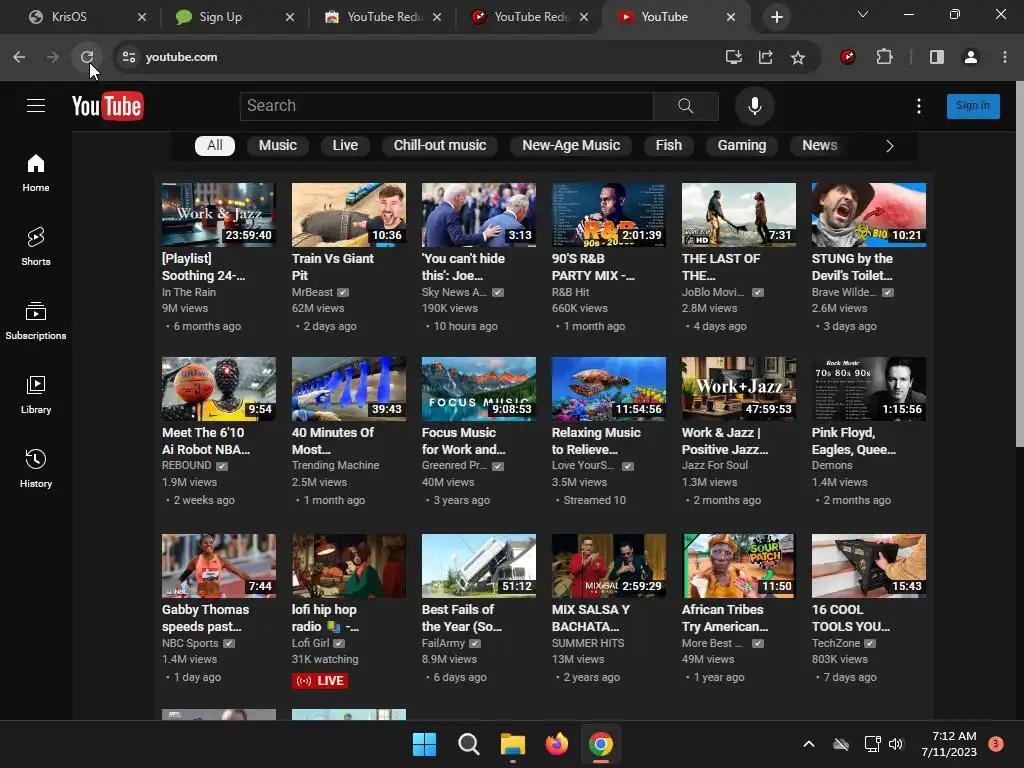Open African Tribes 11:50 thumbnail
Viewport: 1024px width, 768px height.
point(739,566)
